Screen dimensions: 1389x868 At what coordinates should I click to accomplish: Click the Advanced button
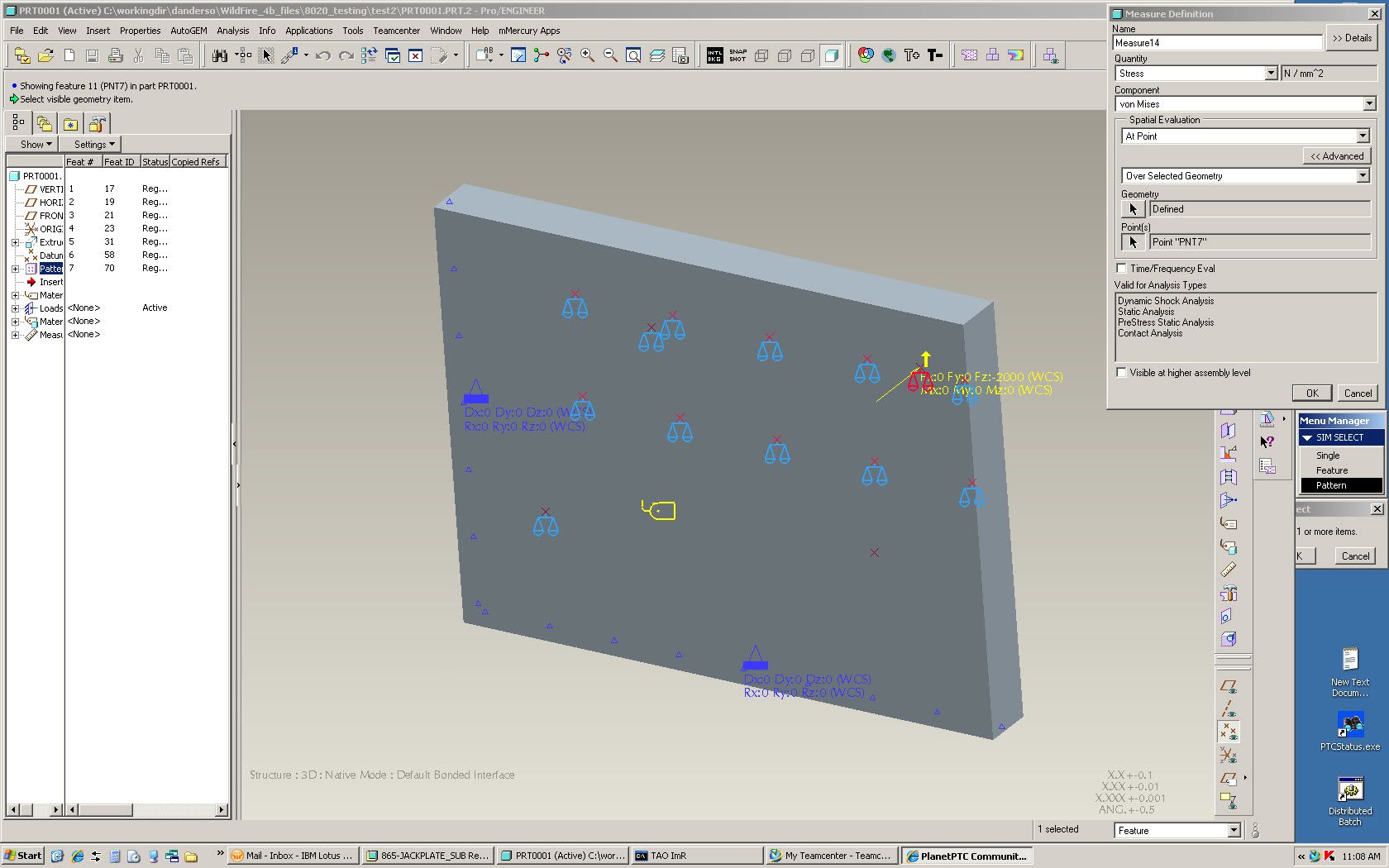1337,156
